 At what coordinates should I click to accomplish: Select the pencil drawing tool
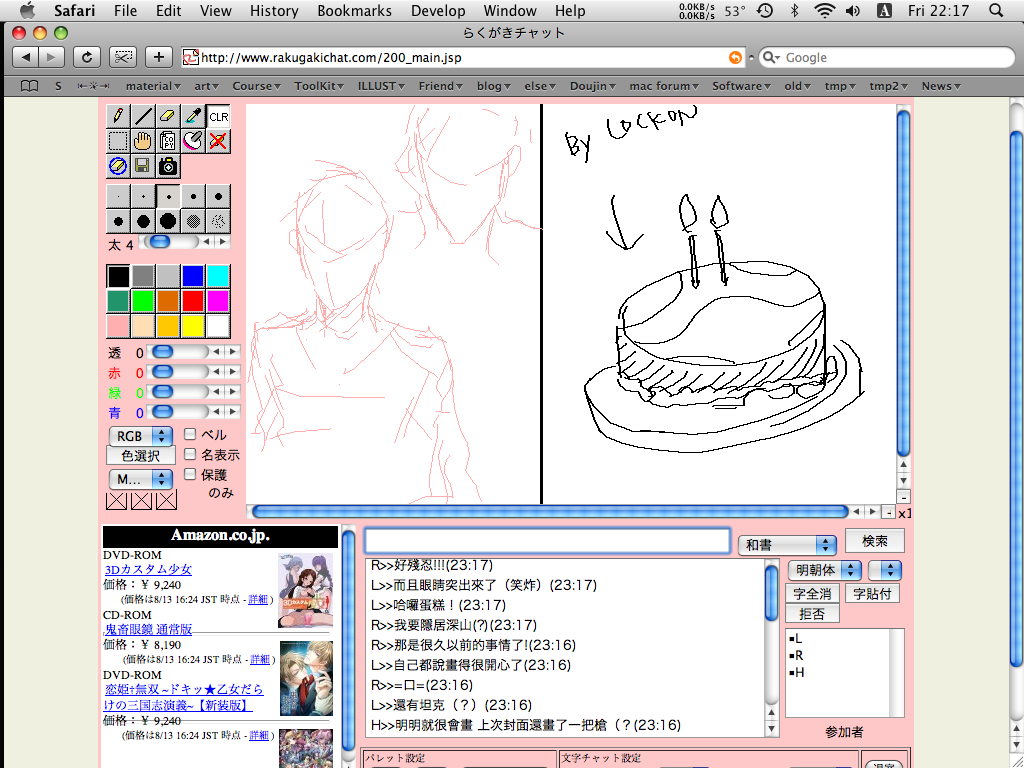pos(118,116)
